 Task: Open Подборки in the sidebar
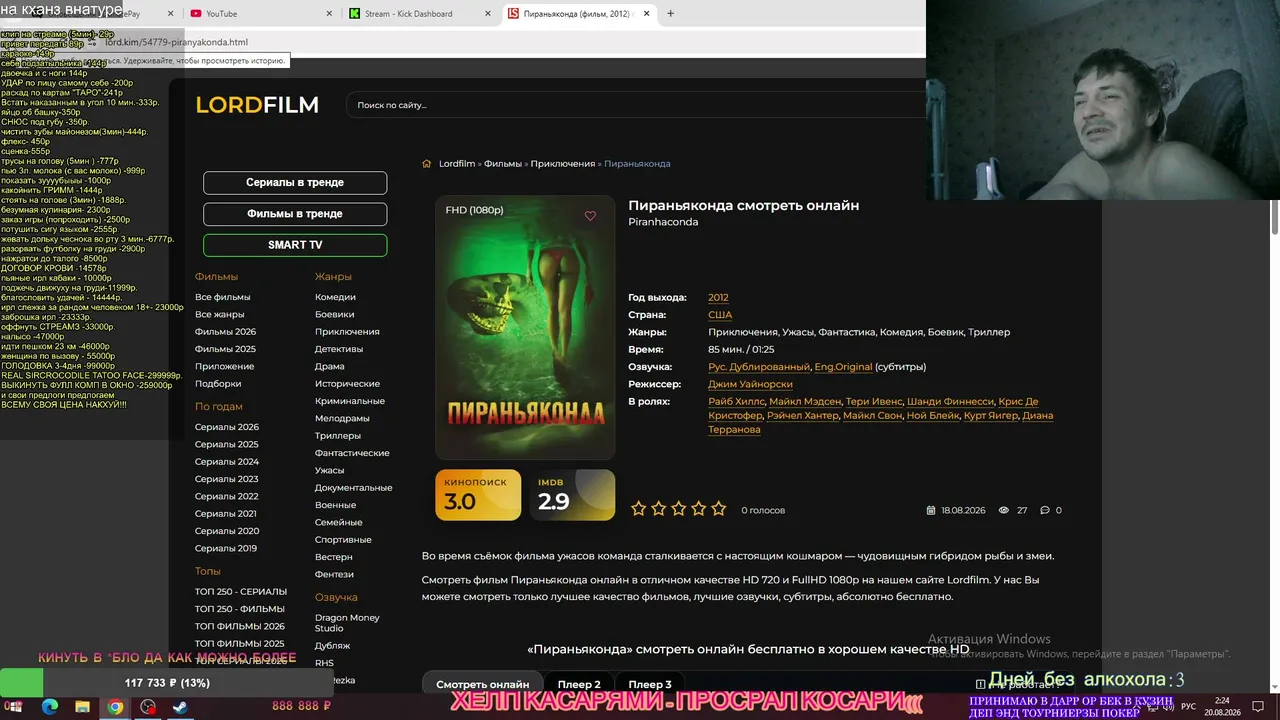pyautogui.click(x=218, y=384)
